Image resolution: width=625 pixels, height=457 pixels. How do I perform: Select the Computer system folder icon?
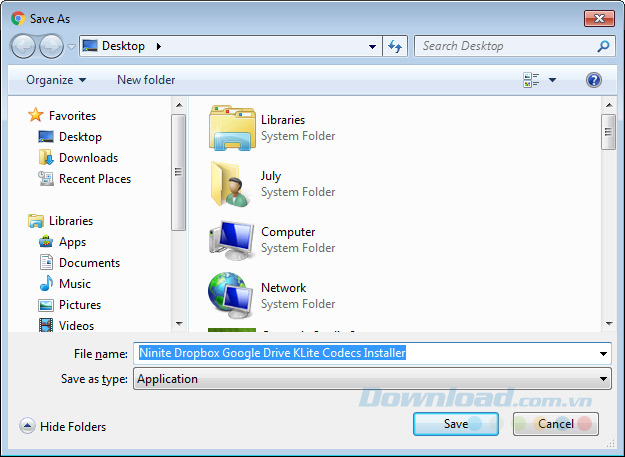click(x=231, y=240)
